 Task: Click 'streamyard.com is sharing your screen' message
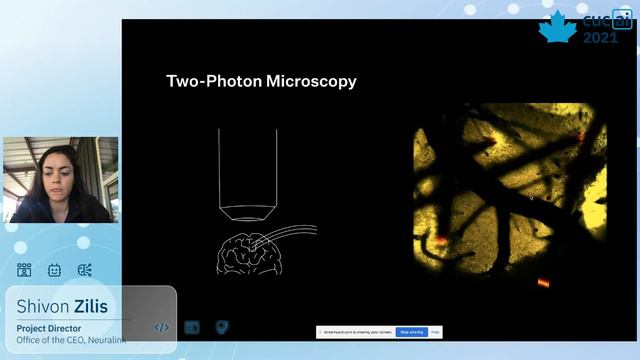tap(358, 332)
